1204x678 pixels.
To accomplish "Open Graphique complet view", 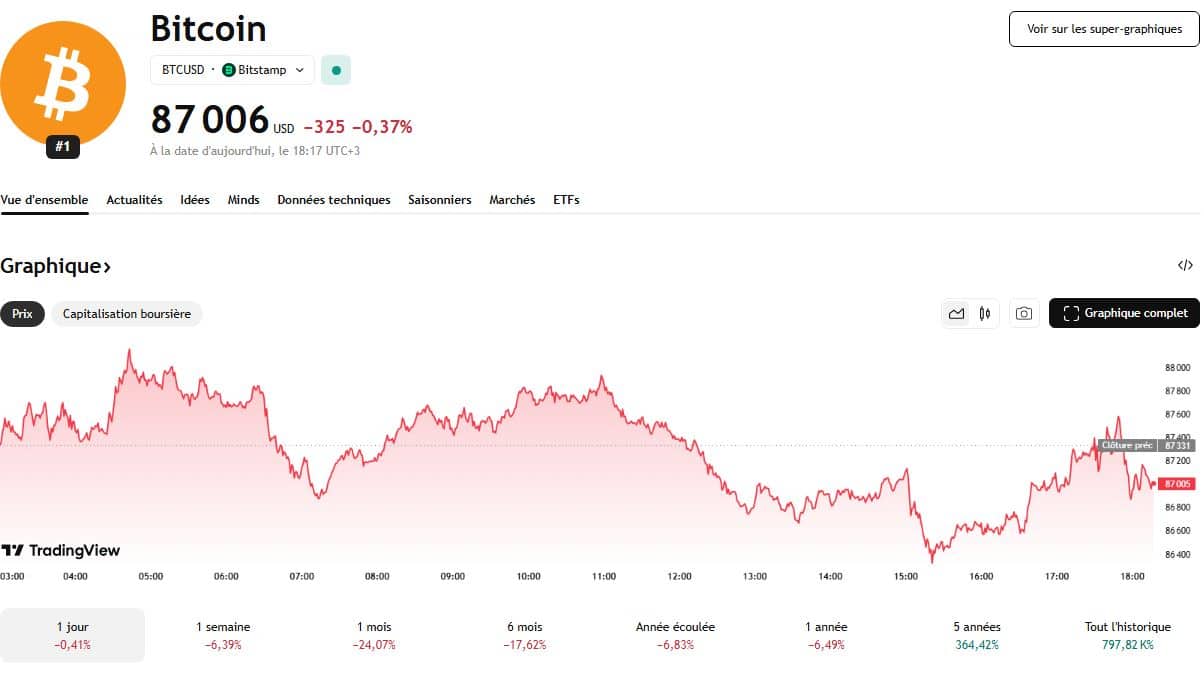I will tap(1124, 314).
